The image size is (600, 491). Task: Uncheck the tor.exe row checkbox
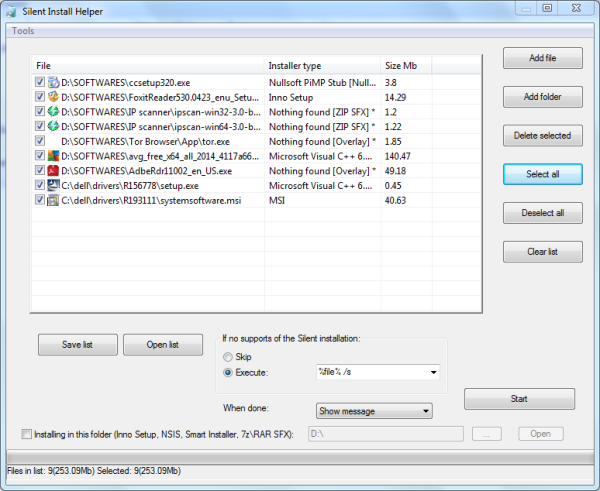click(x=40, y=140)
